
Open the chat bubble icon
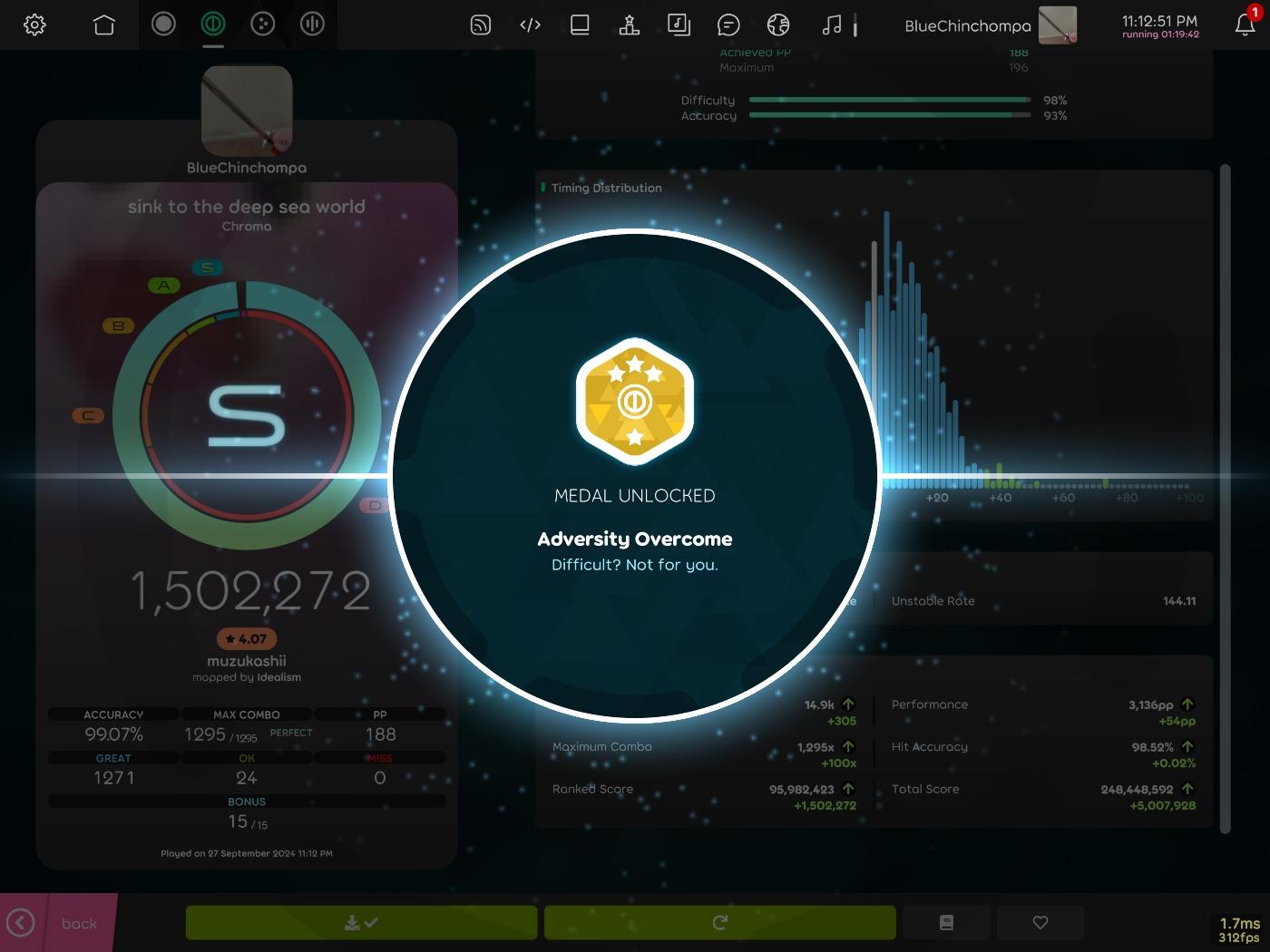(728, 25)
